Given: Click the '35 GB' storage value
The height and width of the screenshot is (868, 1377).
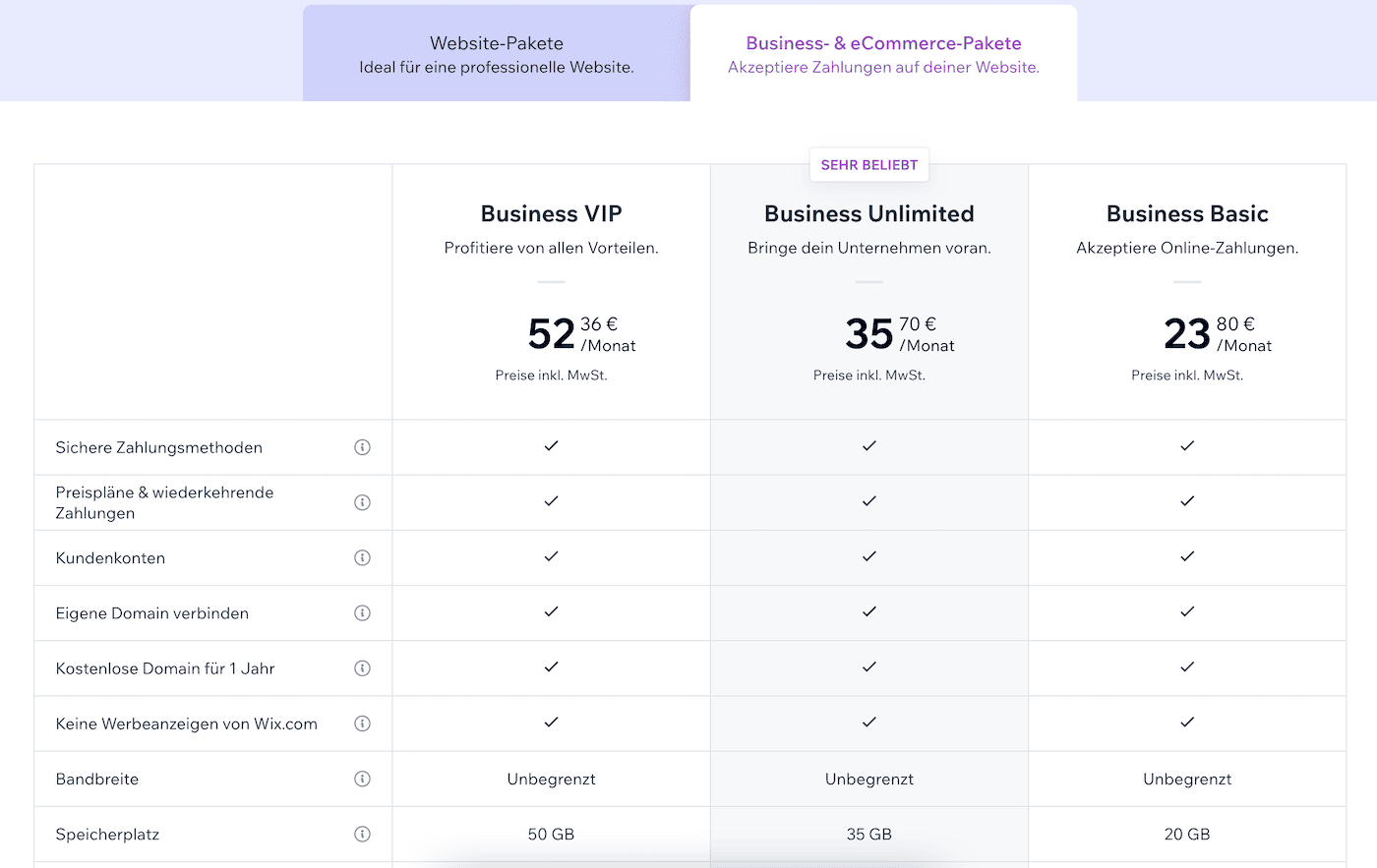Looking at the screenshot, I should point(869,834).
